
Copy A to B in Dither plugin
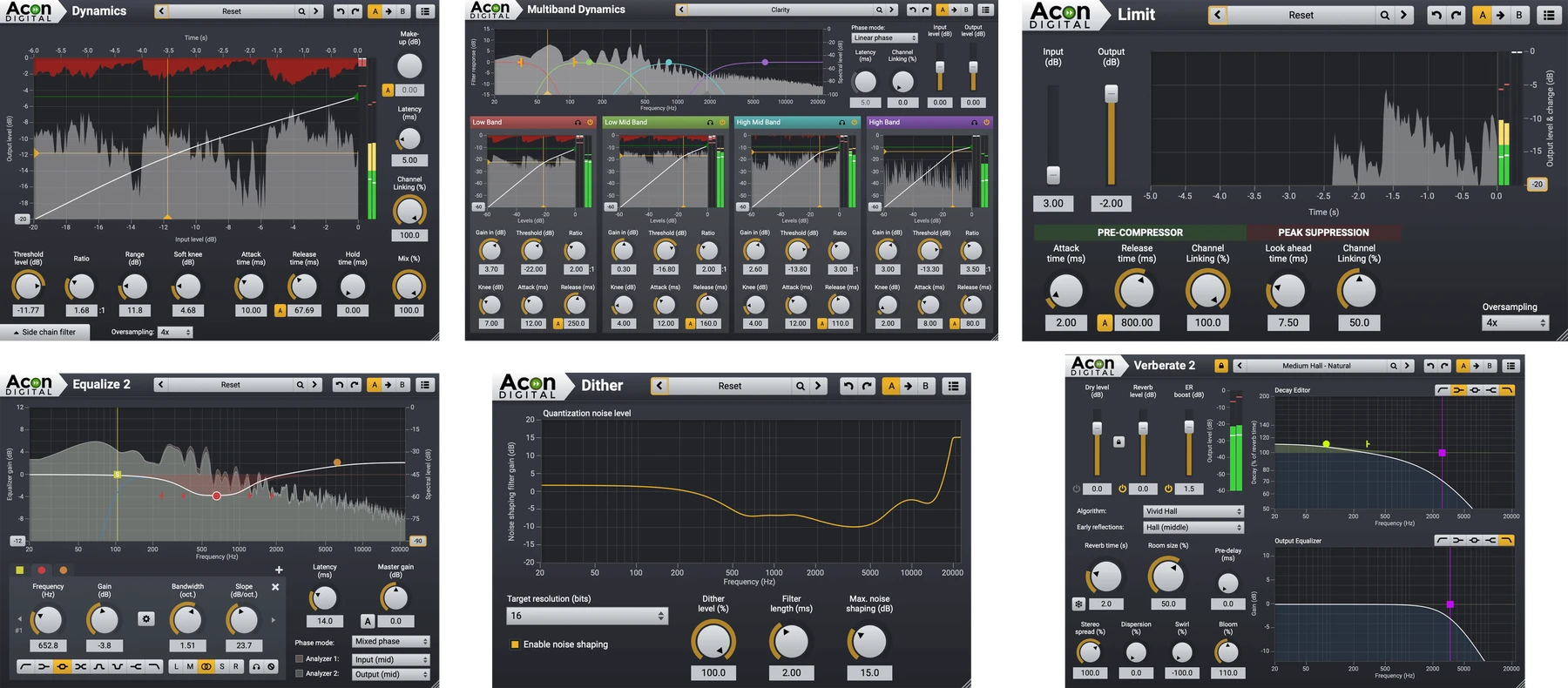(908, 386)
